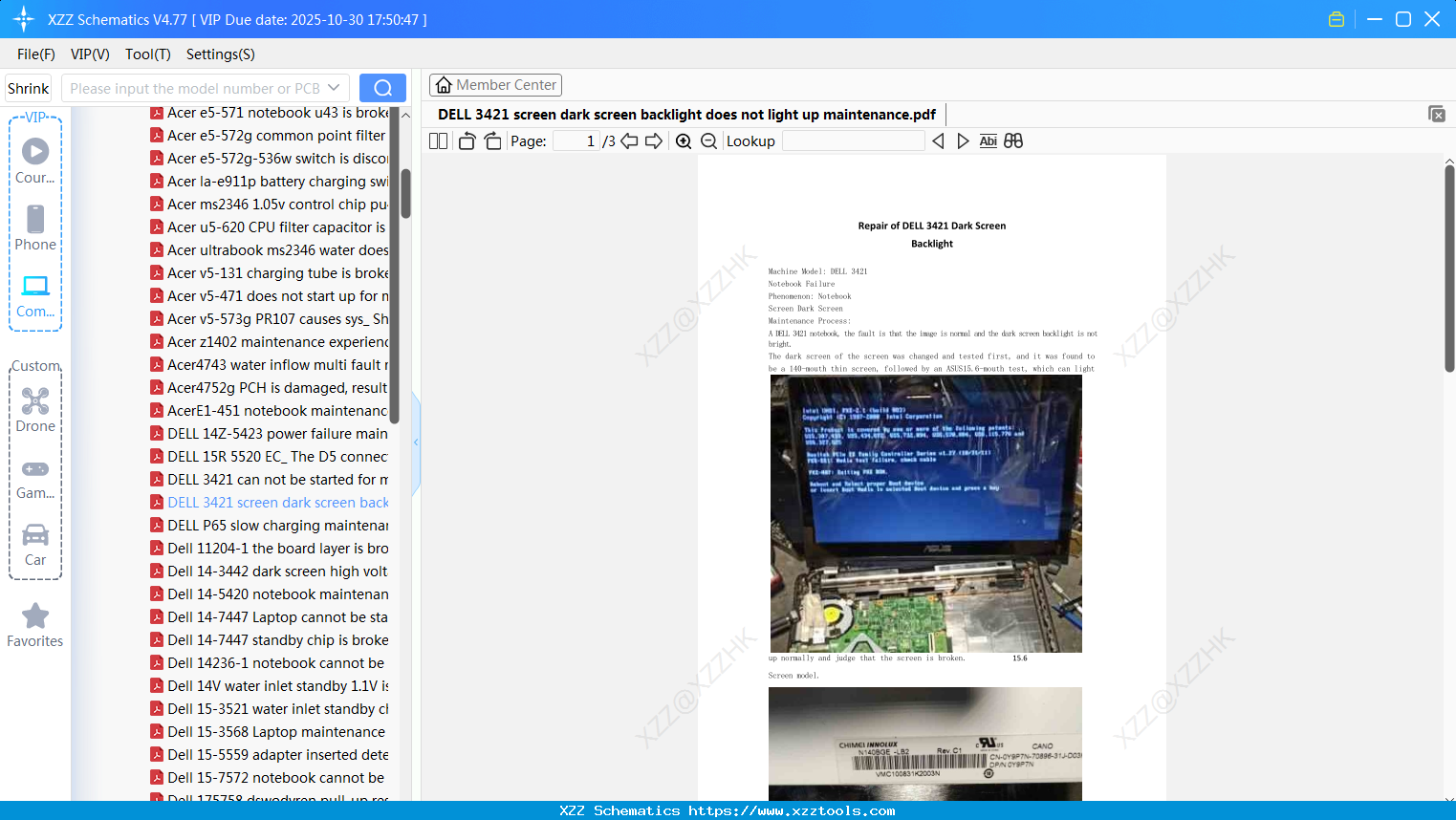
Task: Select 'DELL 3421 screen dark screen back' file
Action: (270, 503)
